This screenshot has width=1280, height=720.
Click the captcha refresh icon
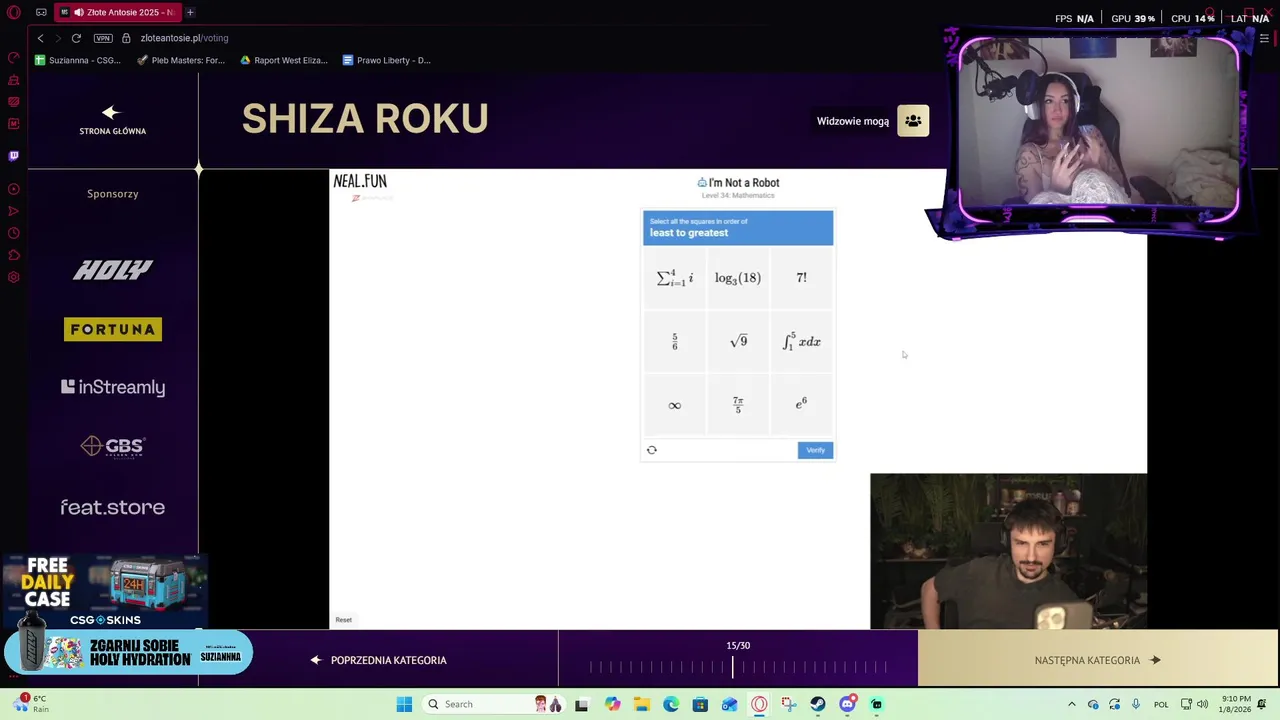click(652, 450)
